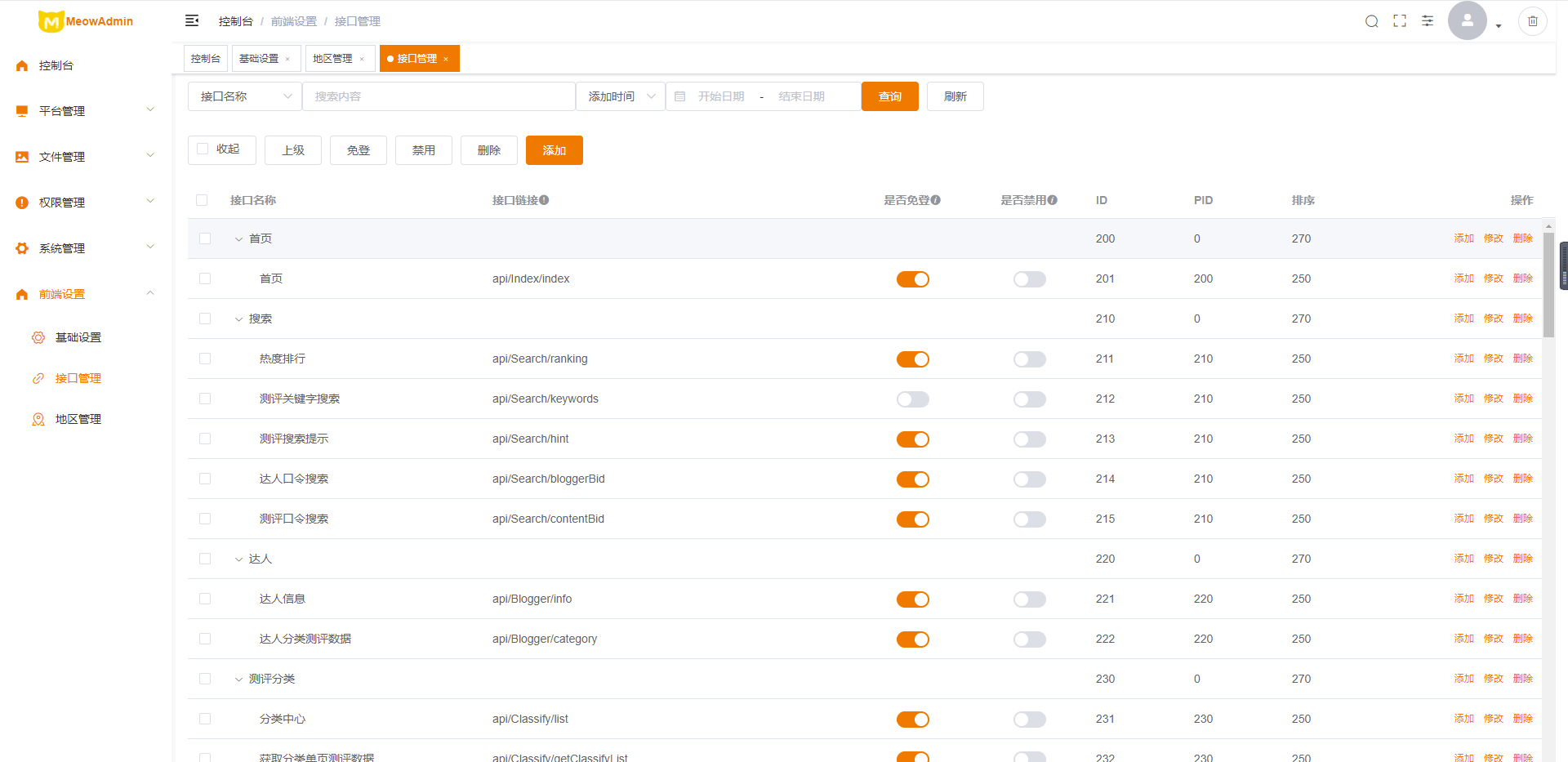Click the 系统管理 gear icon
The width and height of the screenshot is (1568, 762).
[22, 248]
